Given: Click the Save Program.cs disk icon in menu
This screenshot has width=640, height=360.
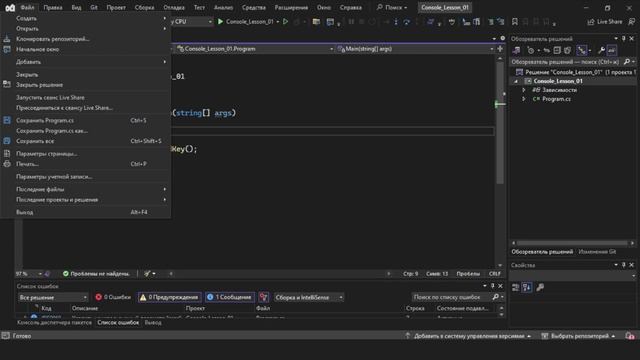Looking at the screenshot, I should coord(7,120).
